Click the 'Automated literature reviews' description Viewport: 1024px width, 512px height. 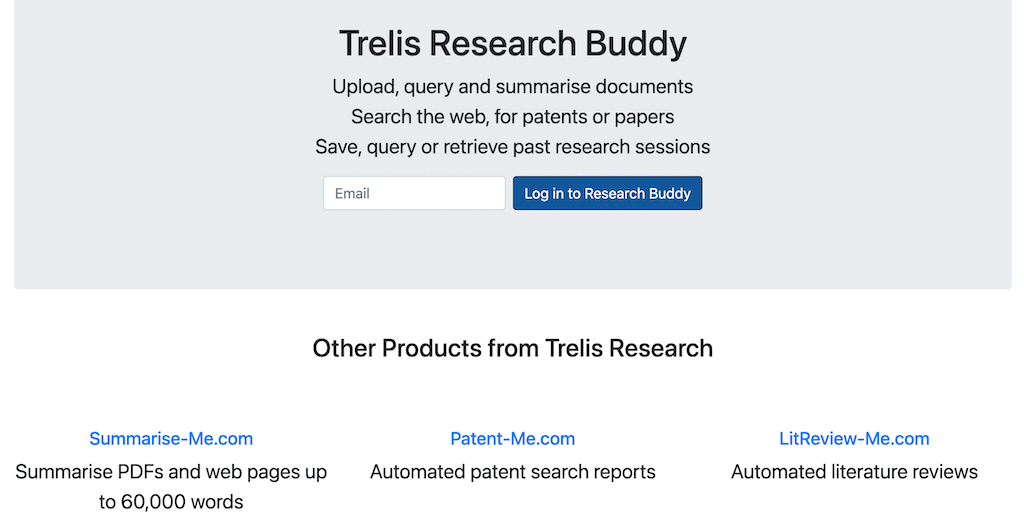tap(854, 471)
